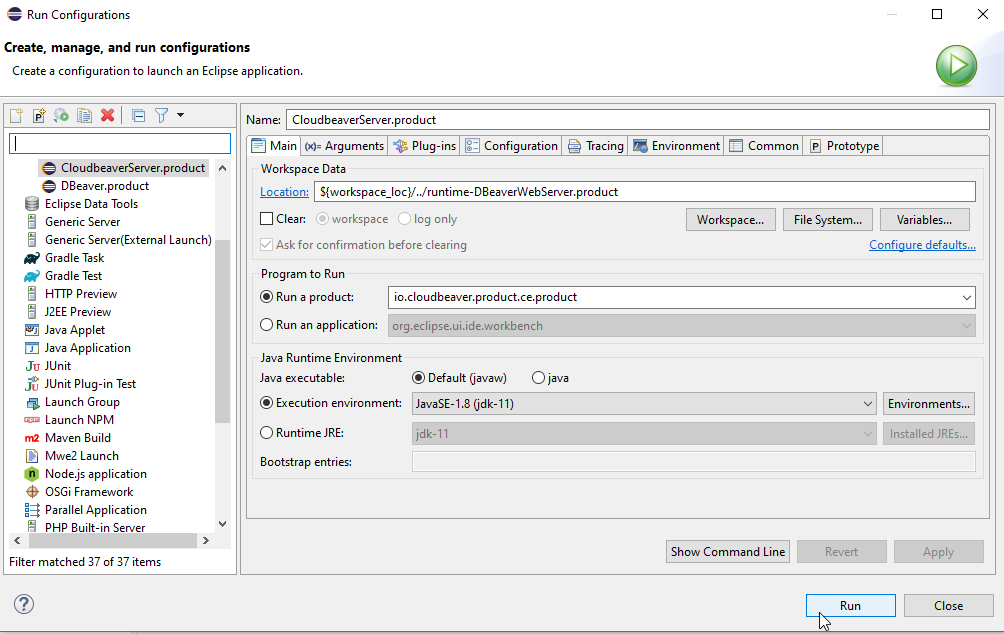
Task: Switch to the Arguments tab
Action: coord(343,145)
